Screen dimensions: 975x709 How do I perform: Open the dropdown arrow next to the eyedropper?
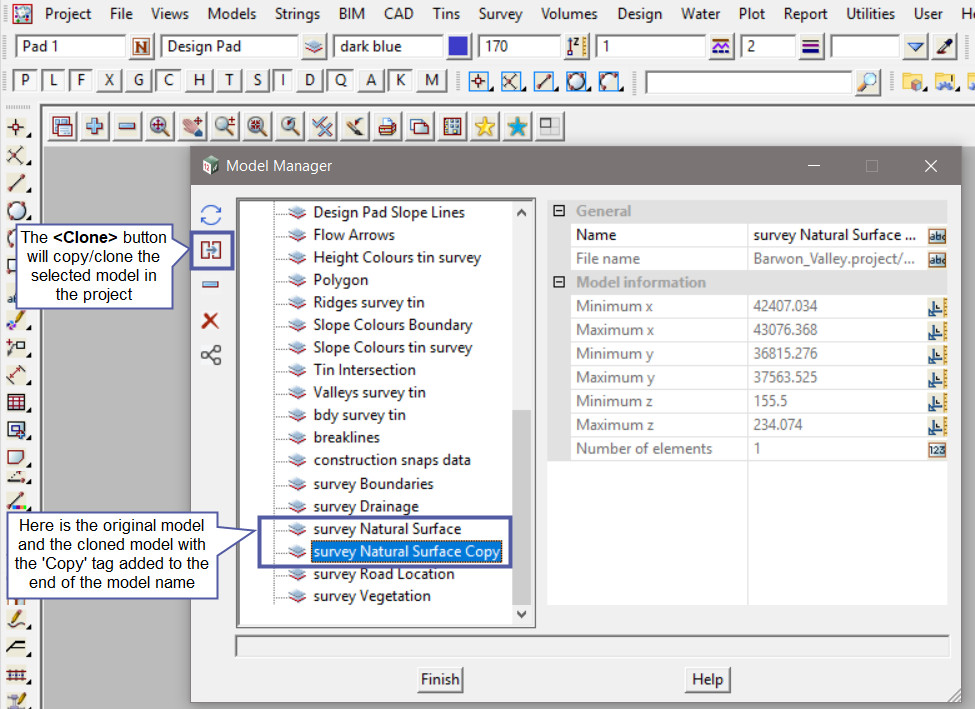915,47
